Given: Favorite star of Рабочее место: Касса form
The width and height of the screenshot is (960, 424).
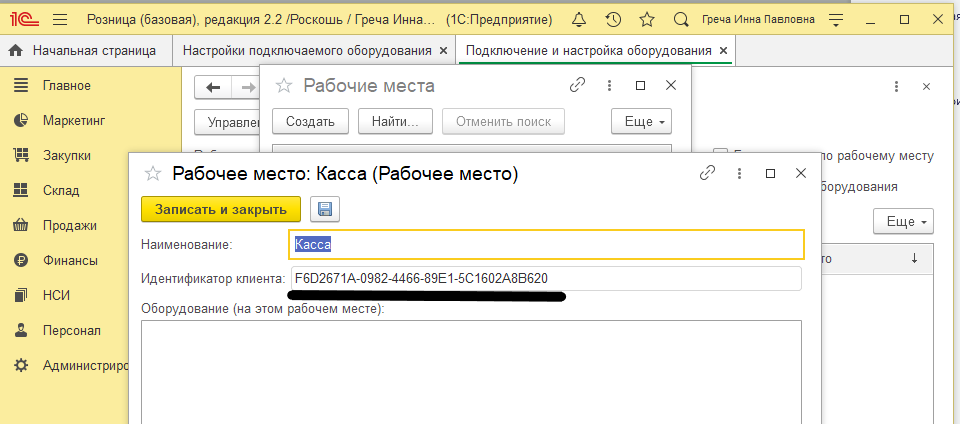Looking at the screenshot, I should point(152,174).
